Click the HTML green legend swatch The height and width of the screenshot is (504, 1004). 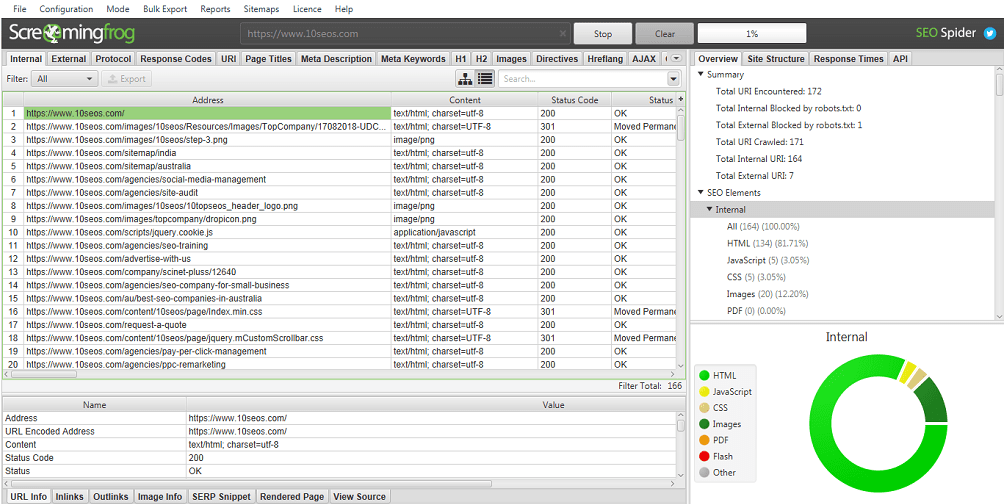point(704,375)
